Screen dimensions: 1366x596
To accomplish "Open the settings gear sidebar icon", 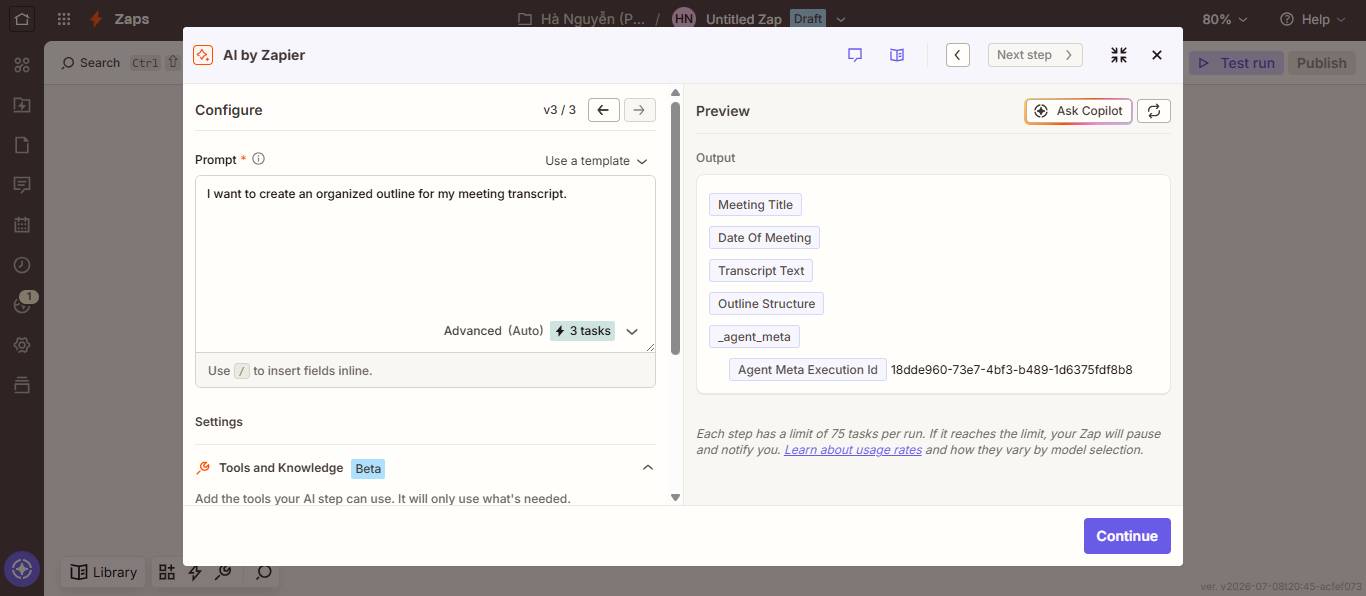I will (21, 345).
